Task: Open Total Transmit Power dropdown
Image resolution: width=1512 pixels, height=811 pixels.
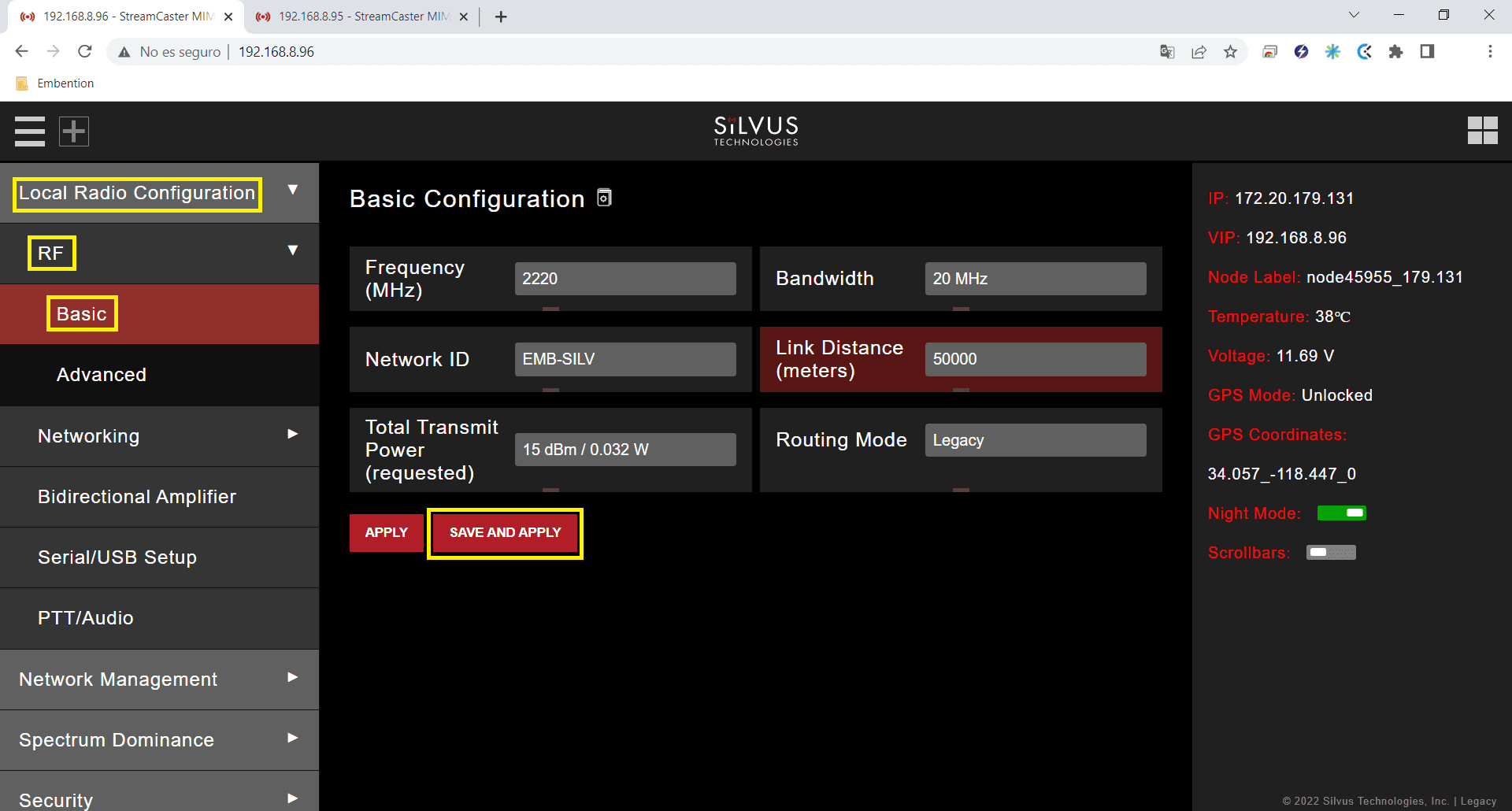Action: [x=624, y=450]
